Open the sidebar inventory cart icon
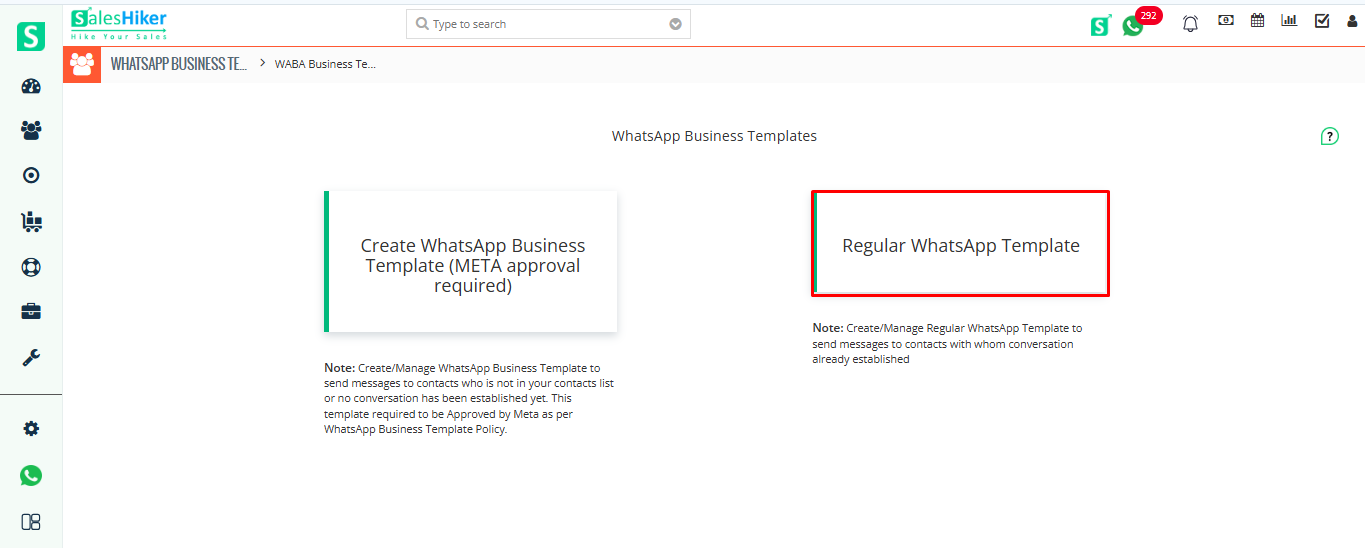The height and width of the screenshot is (548, 1365). (31, 222)
